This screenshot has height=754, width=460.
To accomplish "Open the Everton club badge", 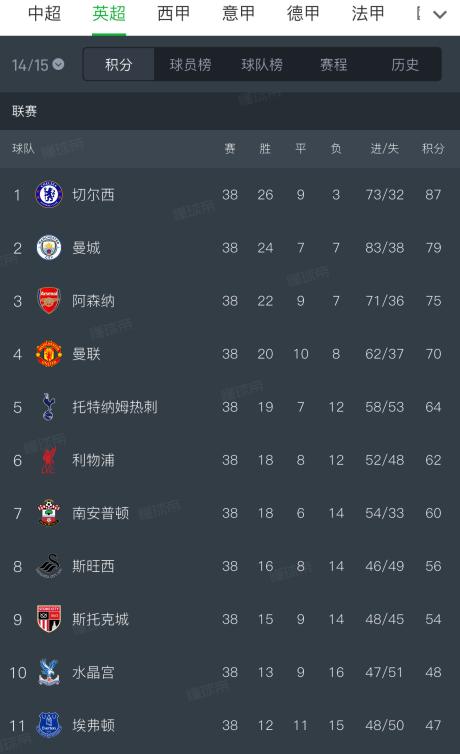I will pos(49,725).
